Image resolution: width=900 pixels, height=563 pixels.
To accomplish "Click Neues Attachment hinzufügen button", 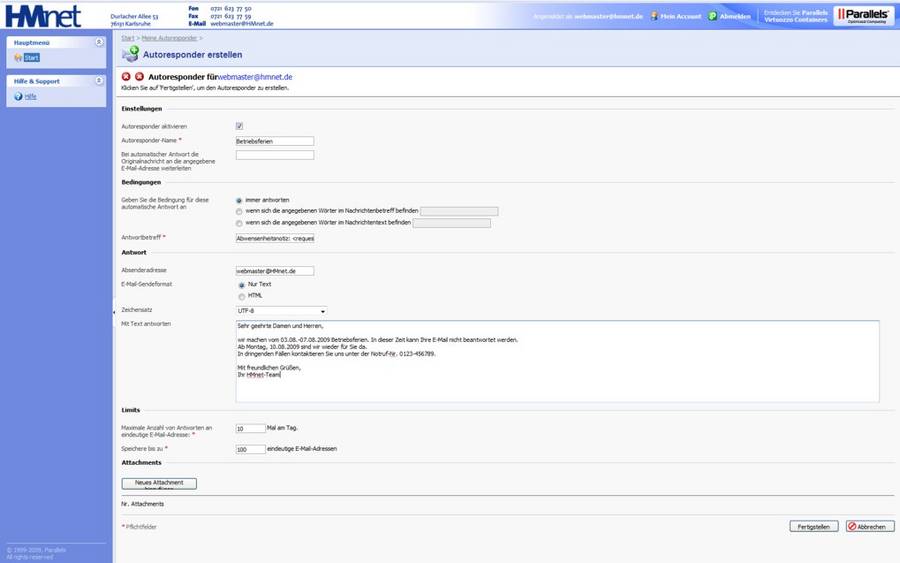I will (159, 483).
